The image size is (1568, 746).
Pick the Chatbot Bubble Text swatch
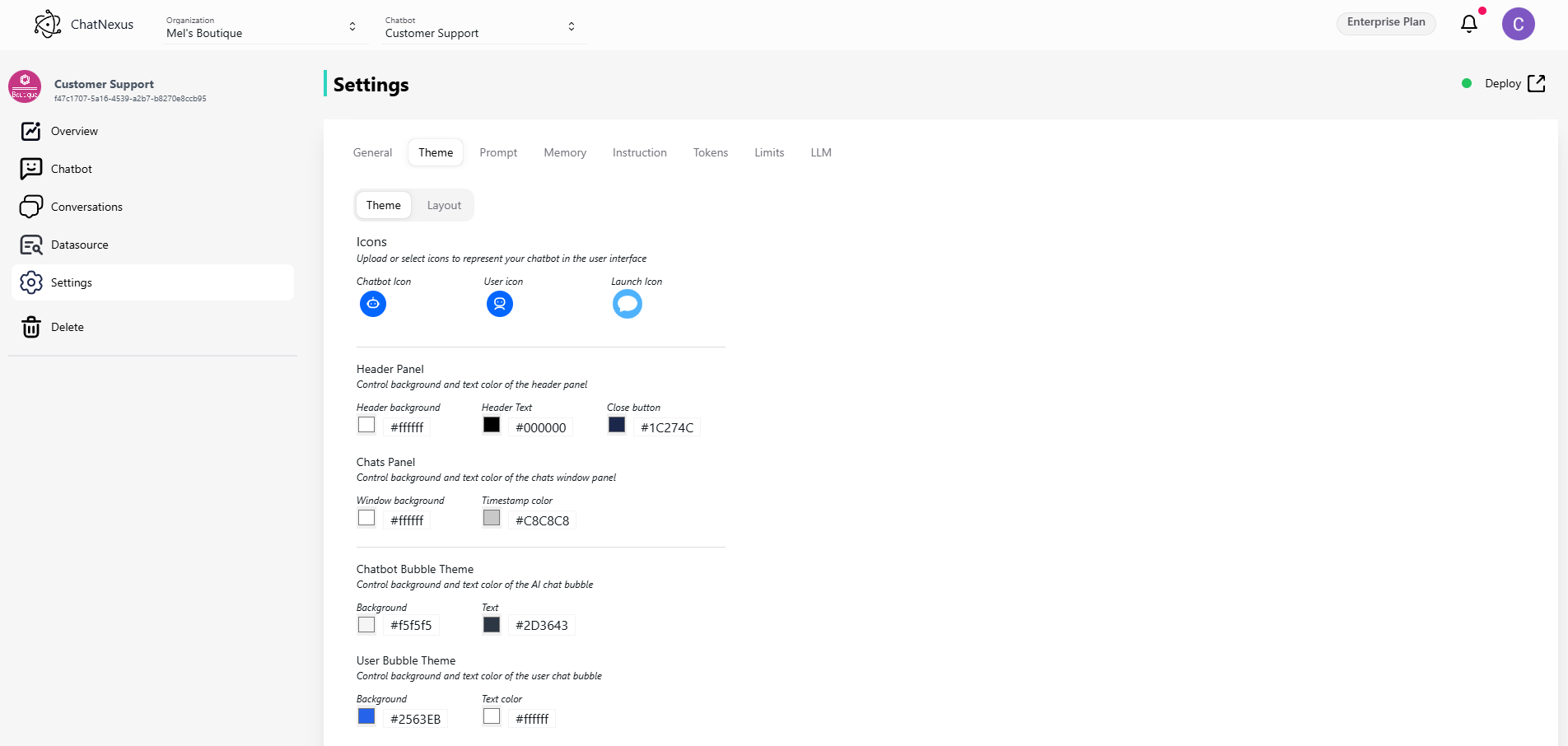492,625
